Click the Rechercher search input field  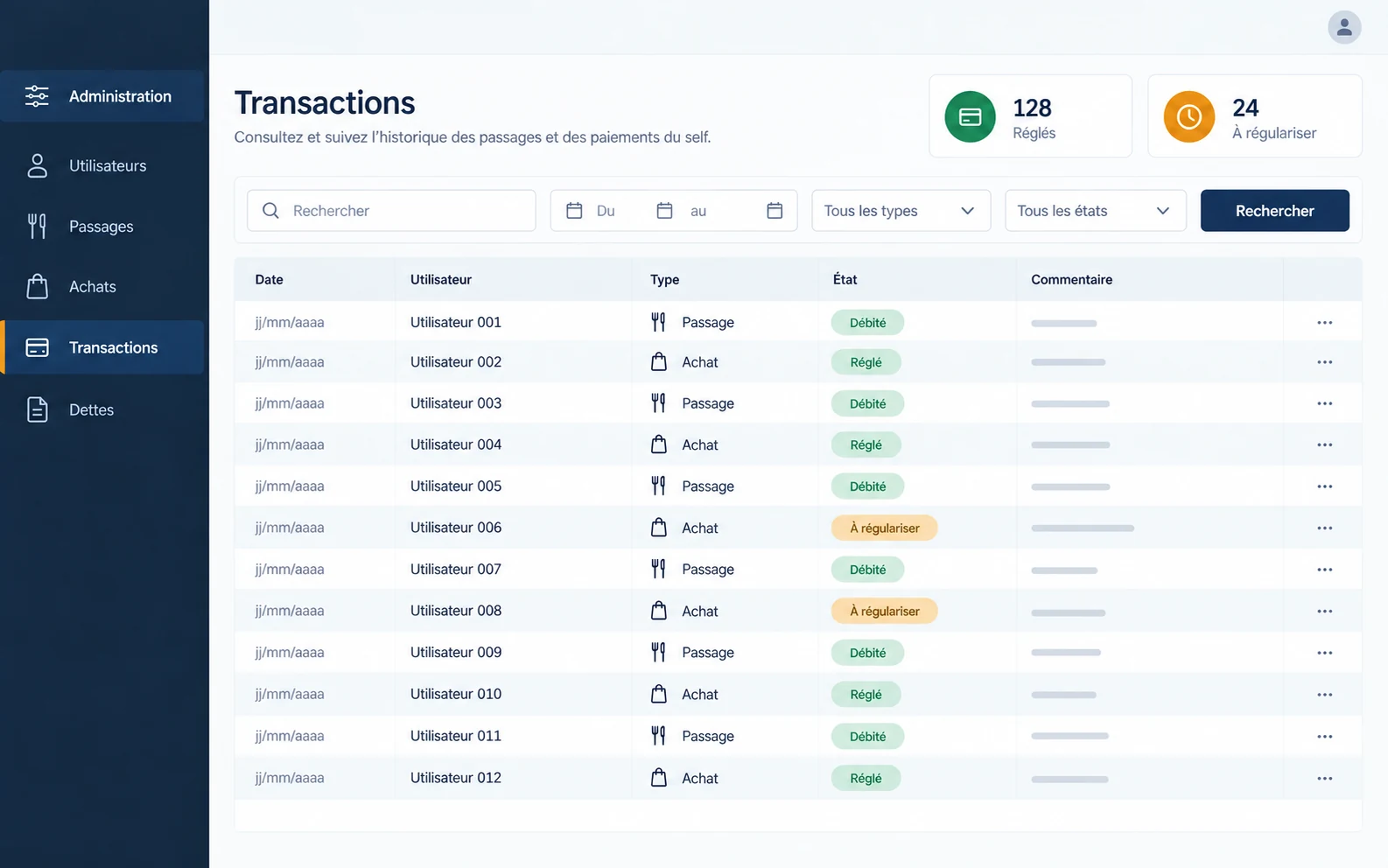(x=391, y=211)
